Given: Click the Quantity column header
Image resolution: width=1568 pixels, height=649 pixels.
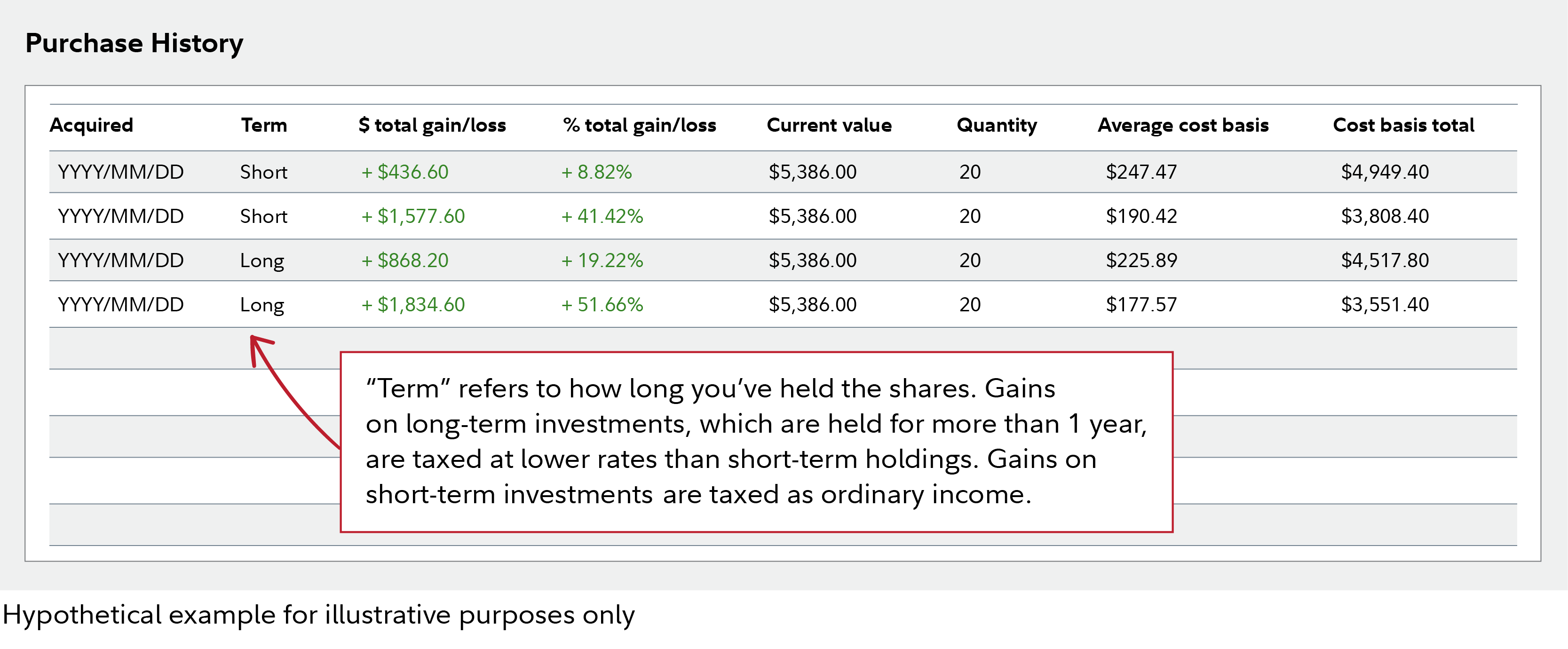Looking at the screenshot, I should [997, 126].
